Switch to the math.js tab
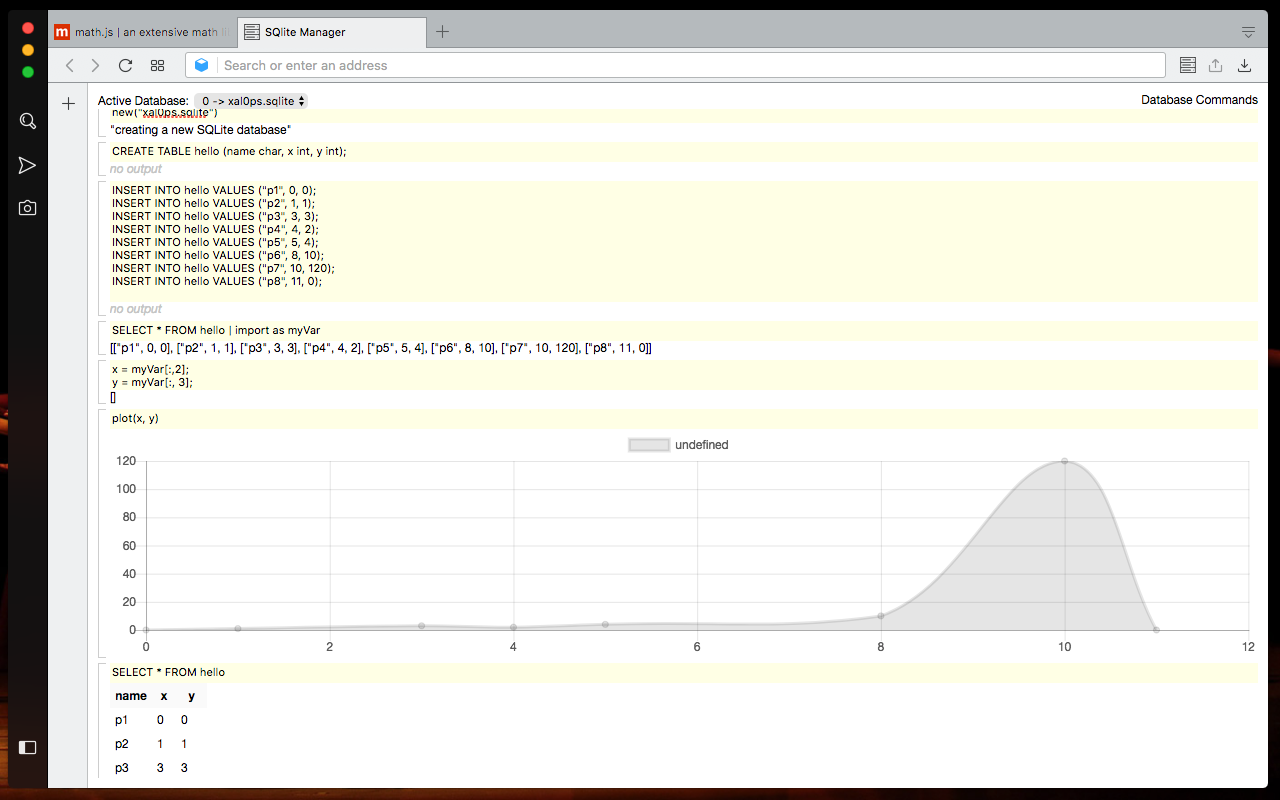1280x800 pixels. 140,31
